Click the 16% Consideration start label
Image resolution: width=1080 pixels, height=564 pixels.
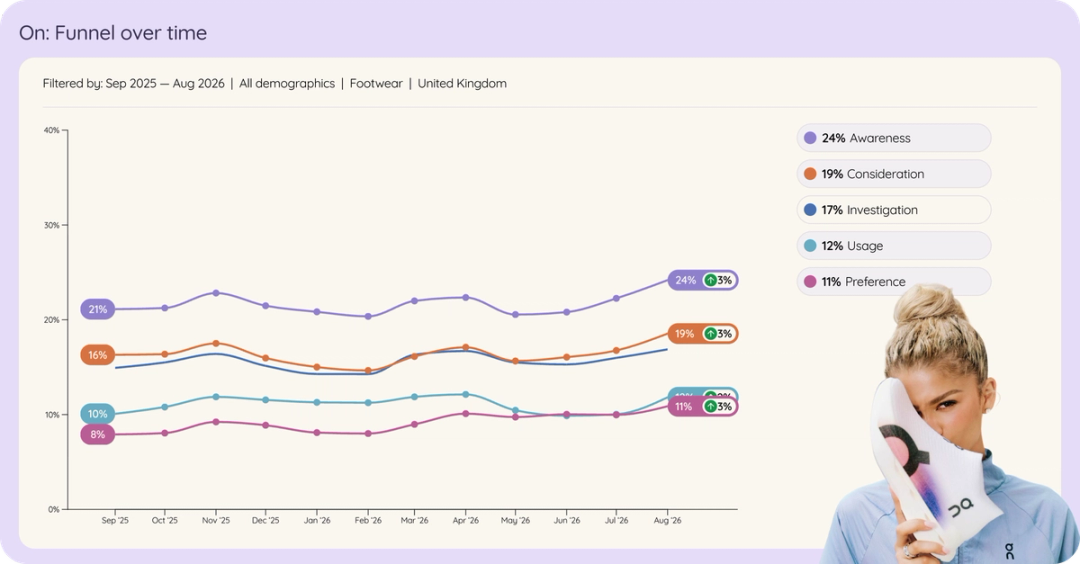(x=98, y=355)
